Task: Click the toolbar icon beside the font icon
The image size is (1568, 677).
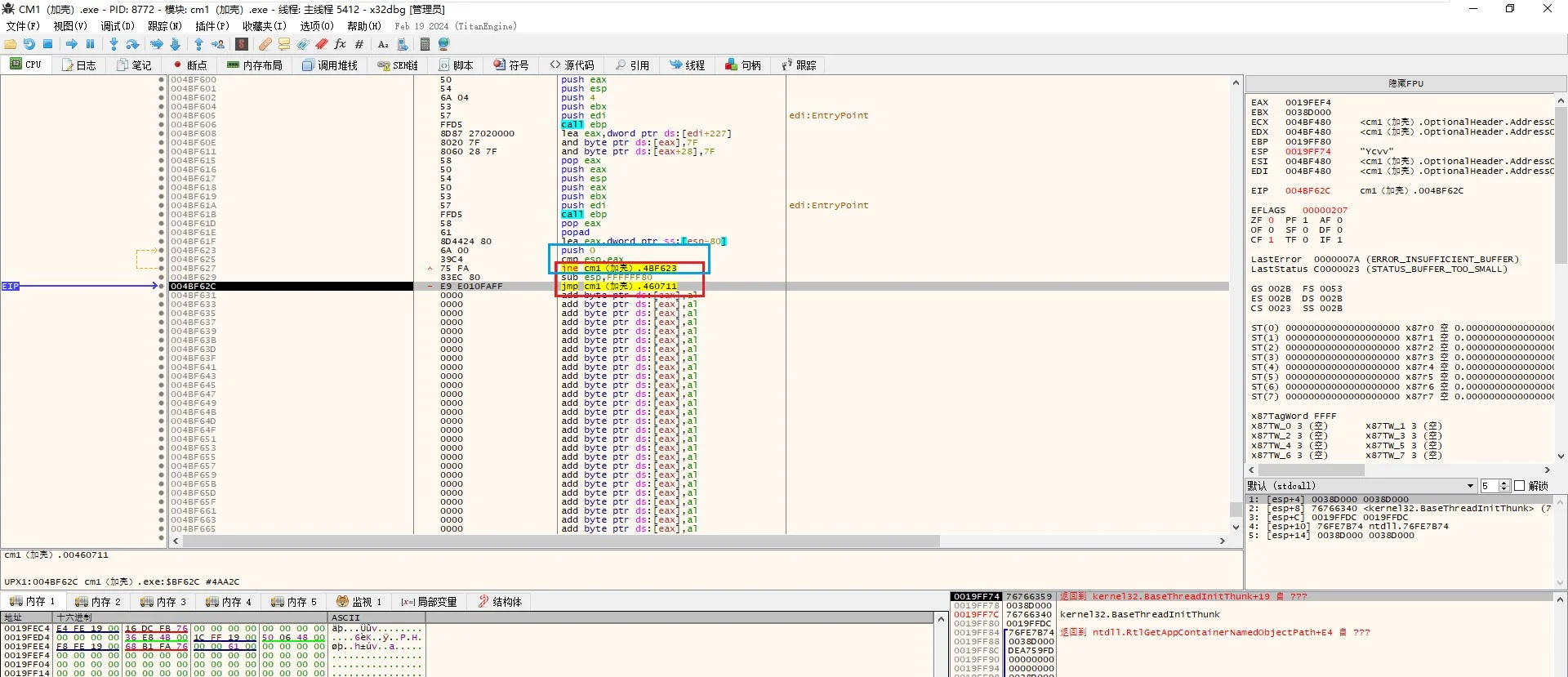Action: coord(402,44)
